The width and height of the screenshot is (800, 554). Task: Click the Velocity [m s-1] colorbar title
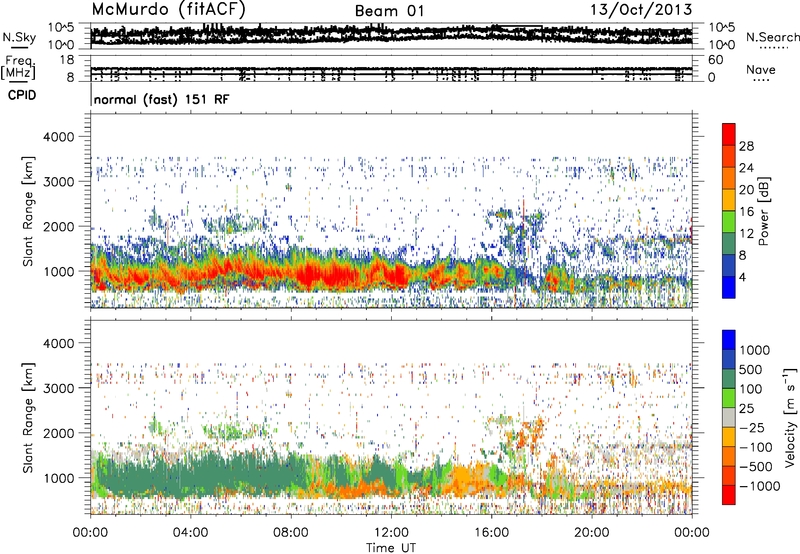pos(790,418)
